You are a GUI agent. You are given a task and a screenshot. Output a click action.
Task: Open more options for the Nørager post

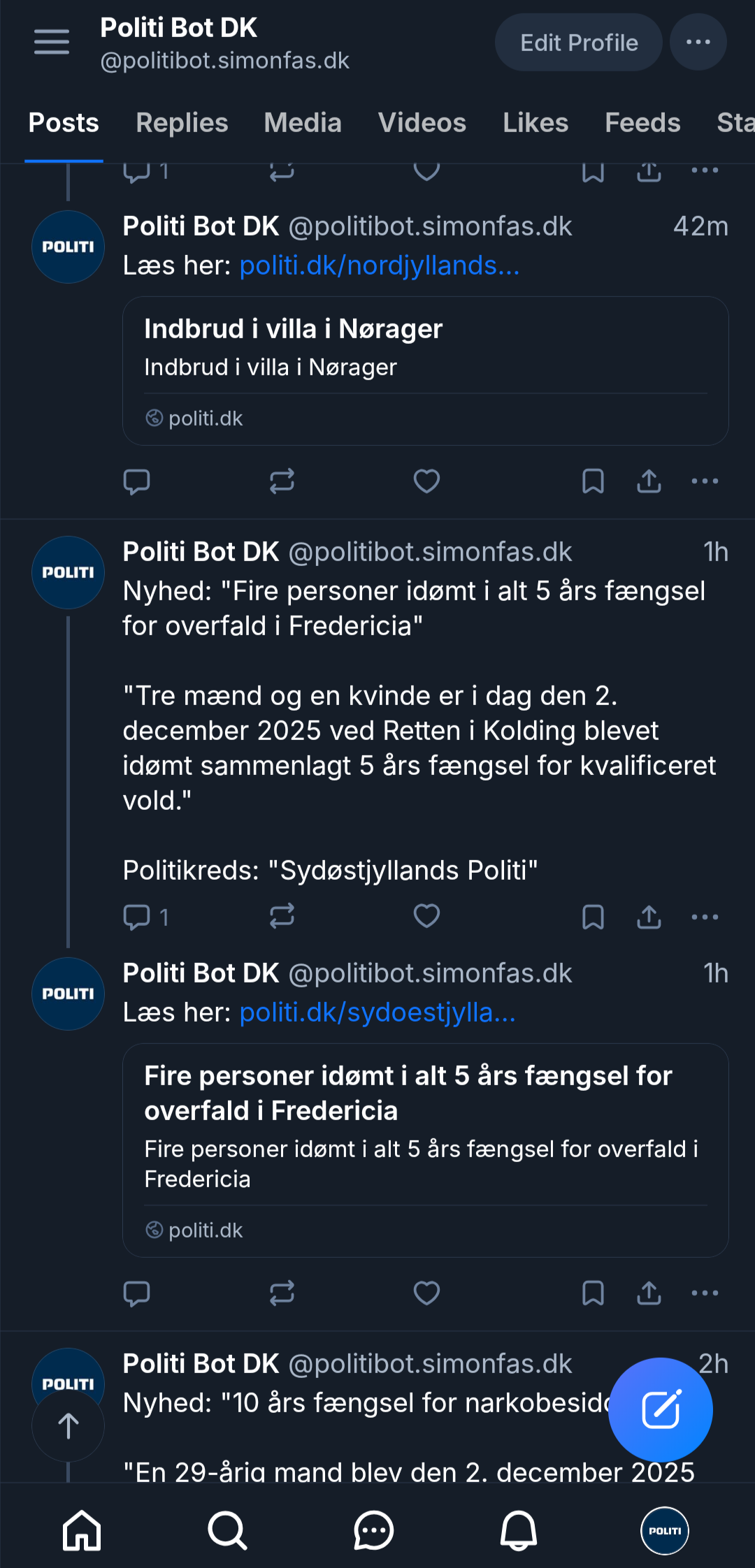point(705,481)
